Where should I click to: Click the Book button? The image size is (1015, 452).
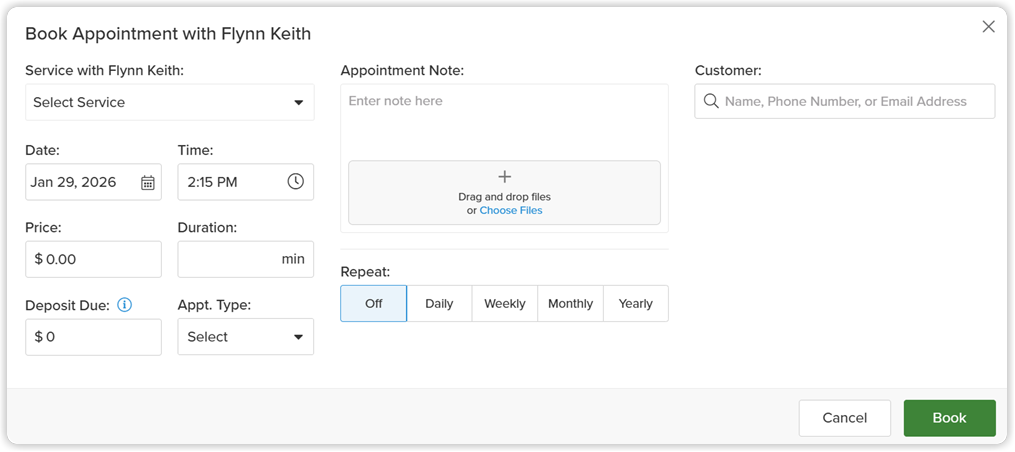(x=950, y=418)
